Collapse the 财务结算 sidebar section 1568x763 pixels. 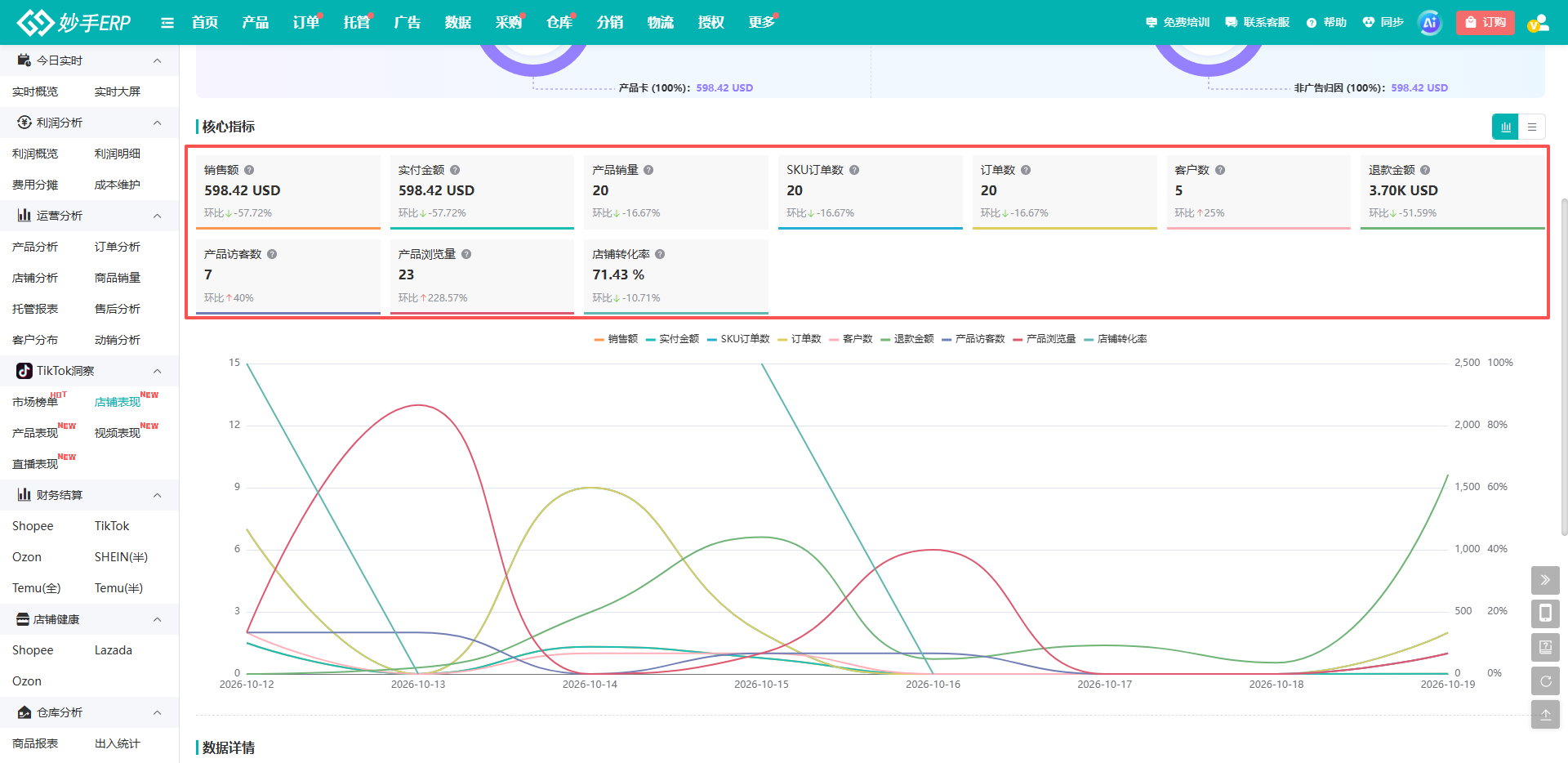(158, 495)
